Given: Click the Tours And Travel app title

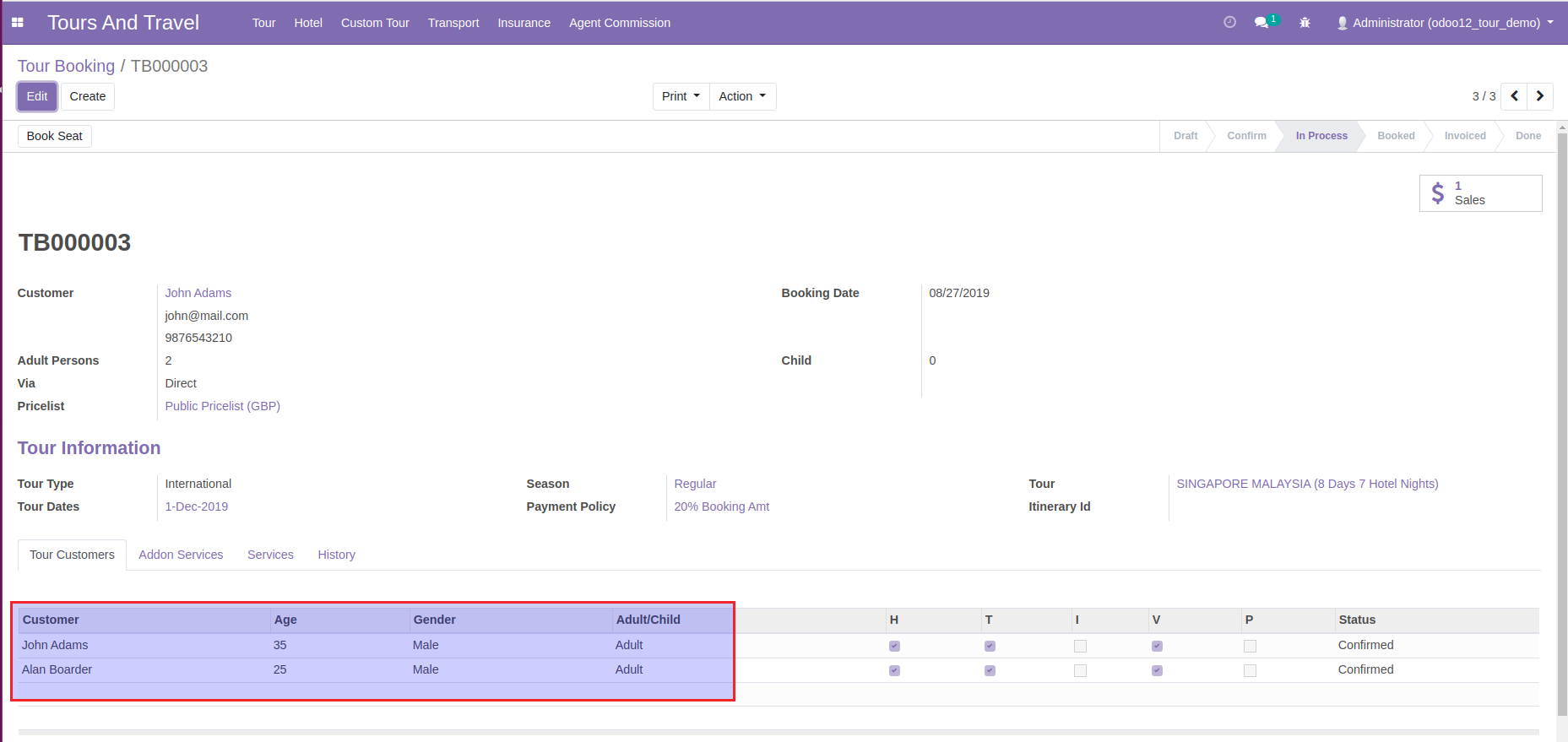Looking at the screenshot, I should coord(123,23).
